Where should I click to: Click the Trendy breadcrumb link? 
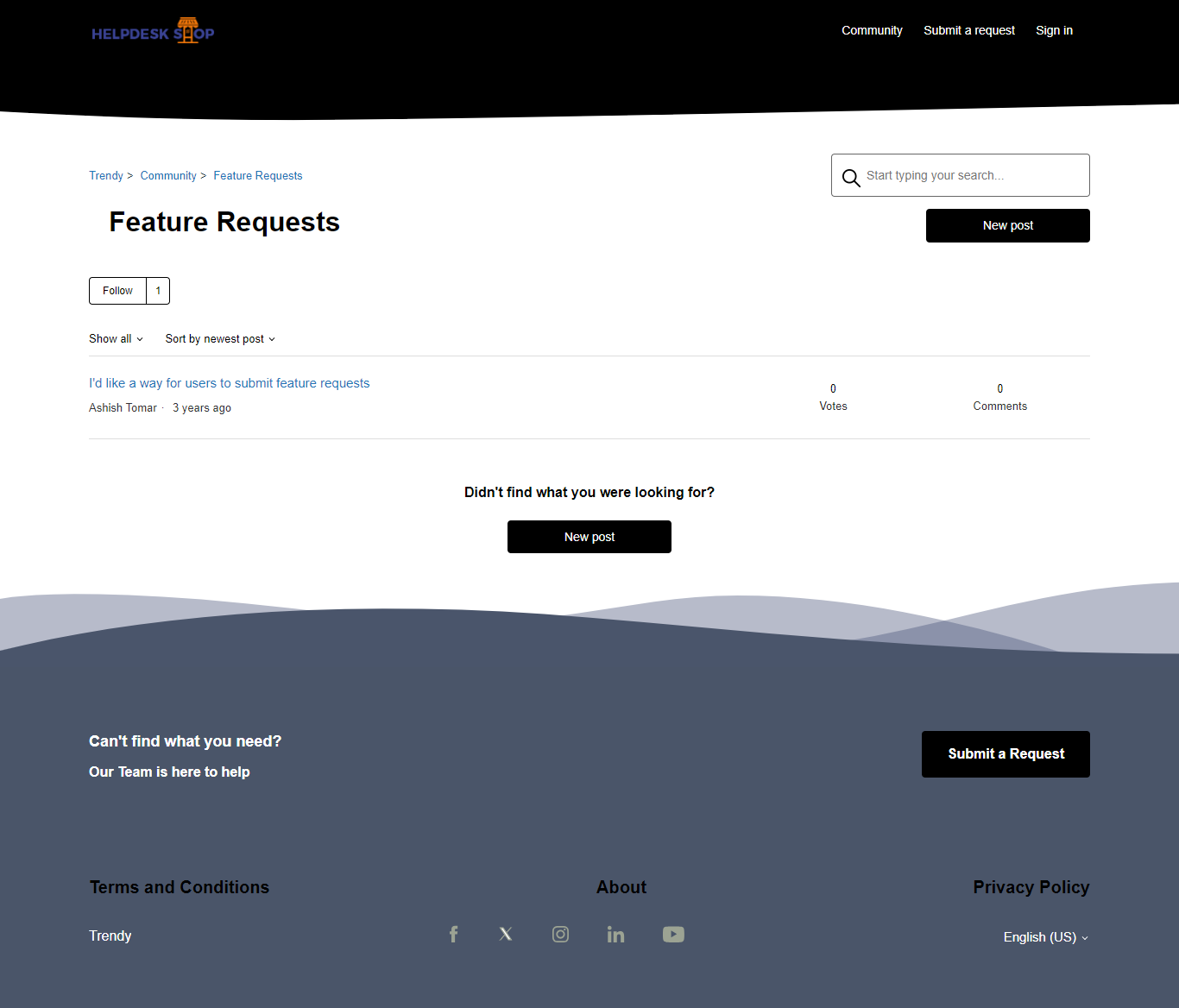[106, 176]
